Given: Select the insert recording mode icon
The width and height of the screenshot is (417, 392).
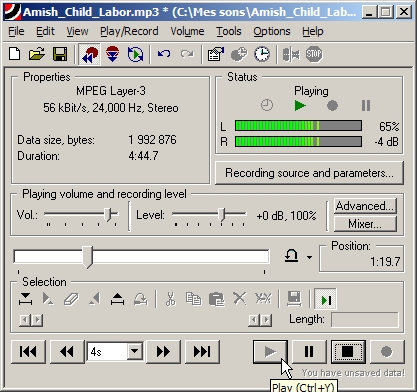Looking at the screenshot, I should [x=113, y=54].
